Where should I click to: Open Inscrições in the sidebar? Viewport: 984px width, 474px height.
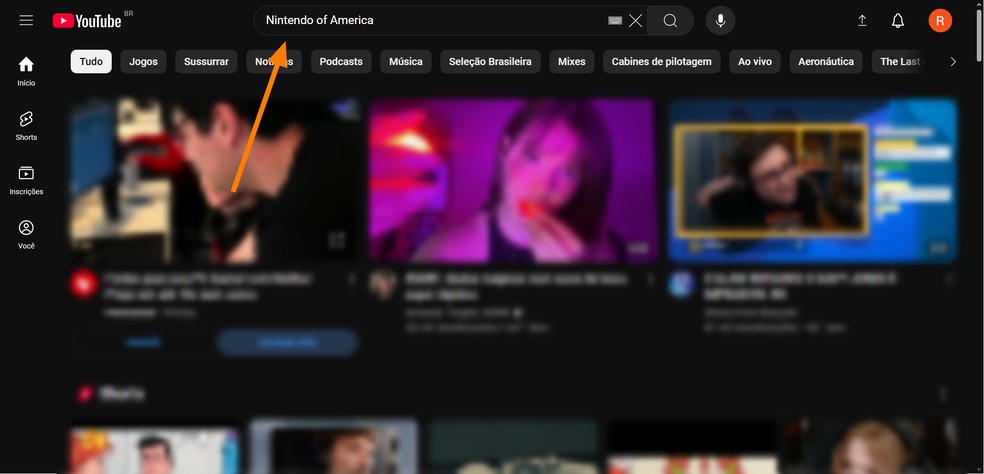click(26, 180)
